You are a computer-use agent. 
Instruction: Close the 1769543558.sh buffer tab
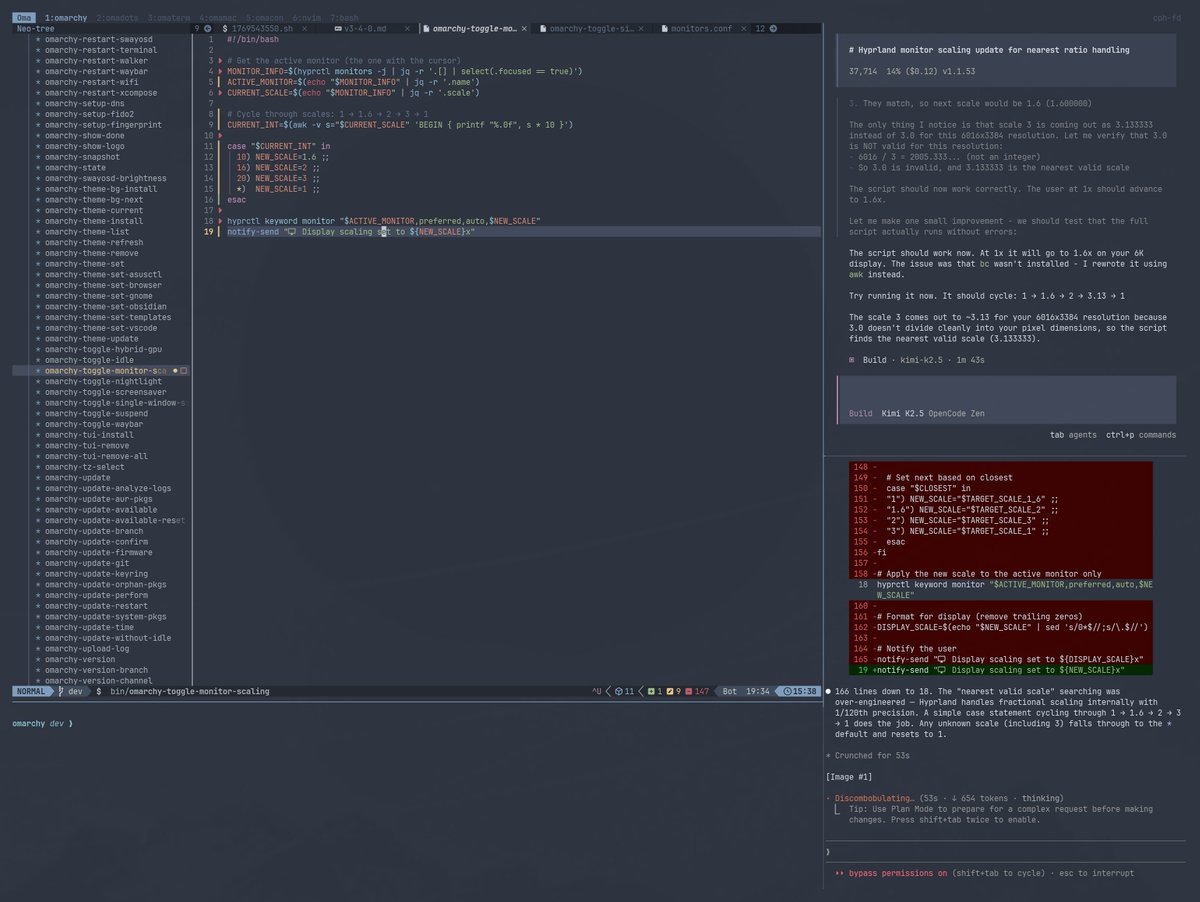(x=305, y=29)
